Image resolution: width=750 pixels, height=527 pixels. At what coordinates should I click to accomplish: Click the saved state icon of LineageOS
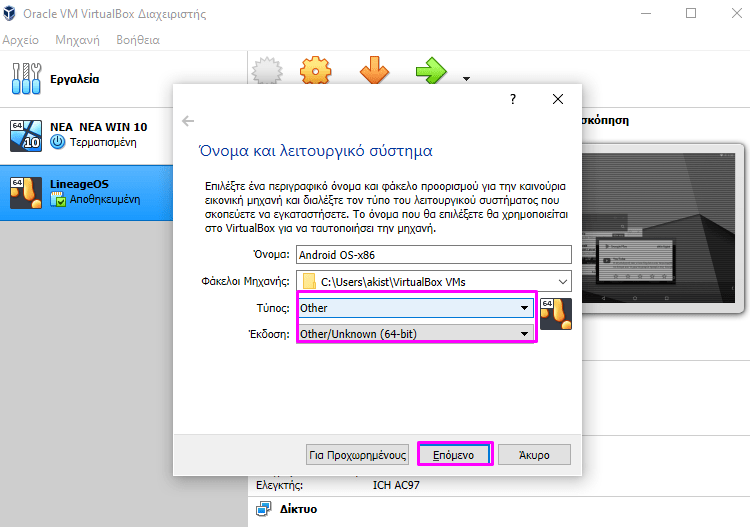click(x=58, y=199)
